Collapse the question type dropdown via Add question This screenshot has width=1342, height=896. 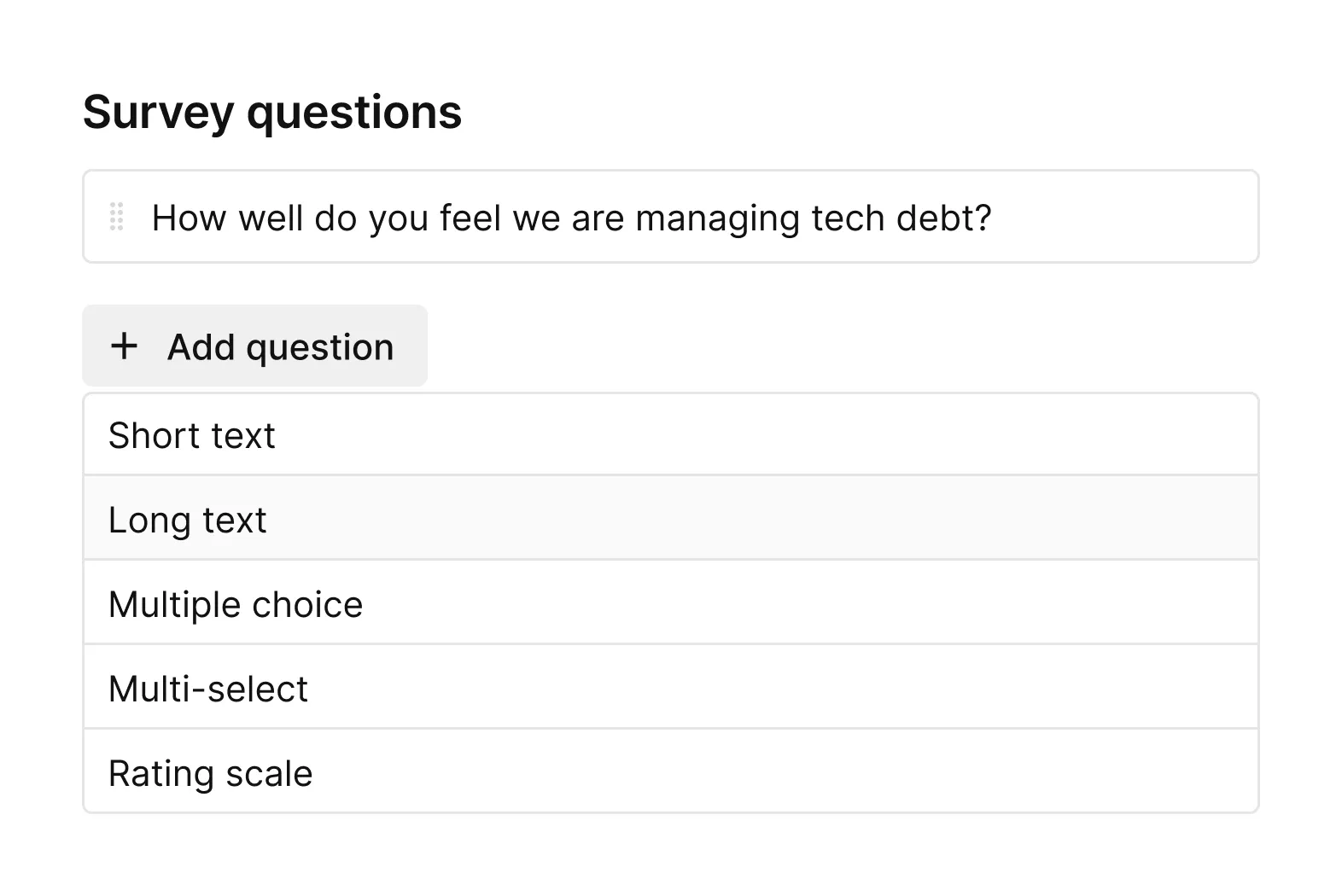pyautogui.click(x=254, y=346)
